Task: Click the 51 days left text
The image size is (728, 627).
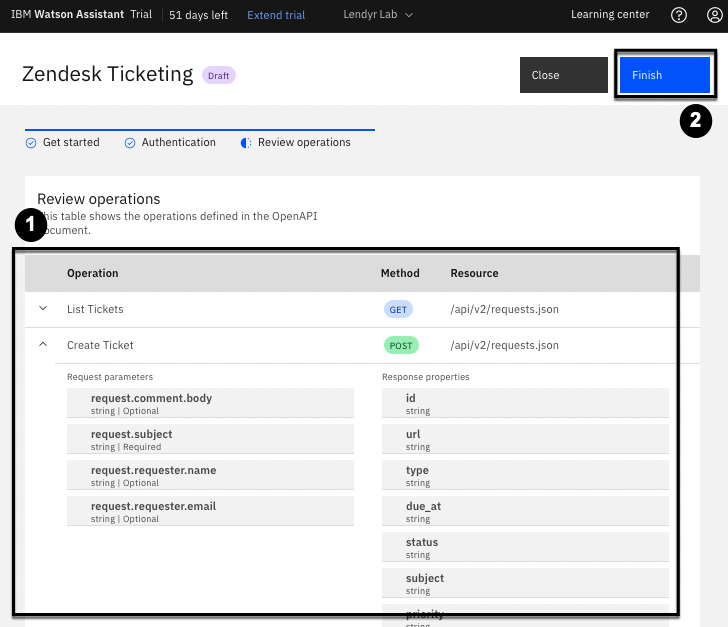Action: [x=199, y=15]
